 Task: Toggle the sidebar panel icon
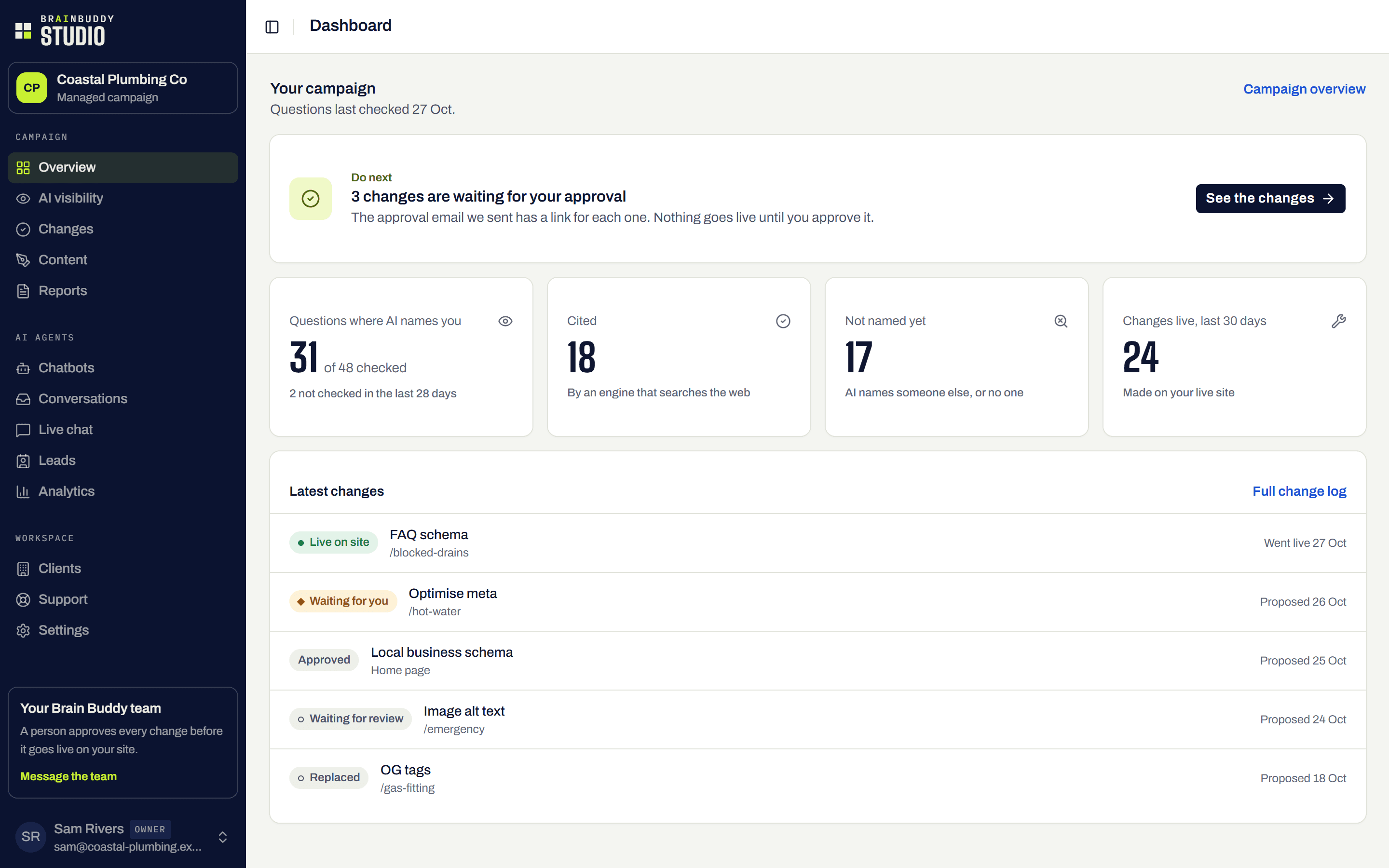click(x=272, y=27)
